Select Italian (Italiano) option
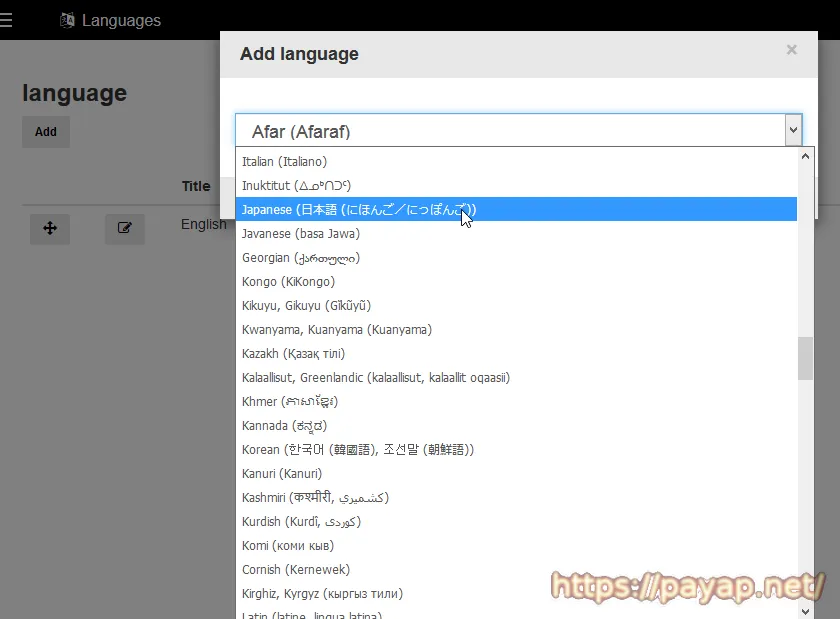The width and height of the screenshot is (840, 619). [x=284, y=162]
